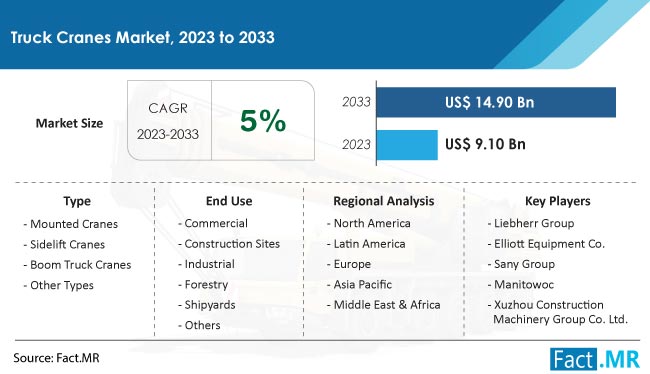Click the 'Regional Analysis' heading
The image size is (650, 374).
(x=383, y=201)
